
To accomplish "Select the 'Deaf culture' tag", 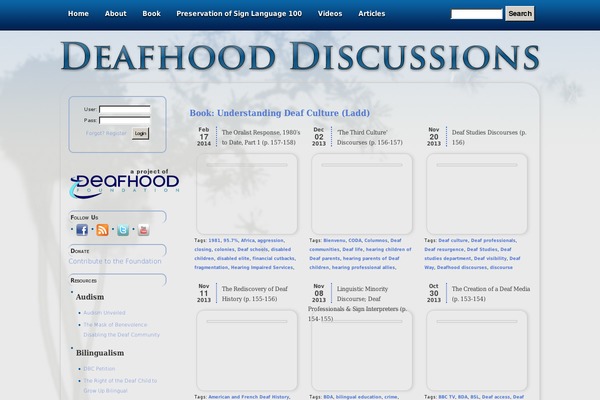I will click(x=453, y=240).
